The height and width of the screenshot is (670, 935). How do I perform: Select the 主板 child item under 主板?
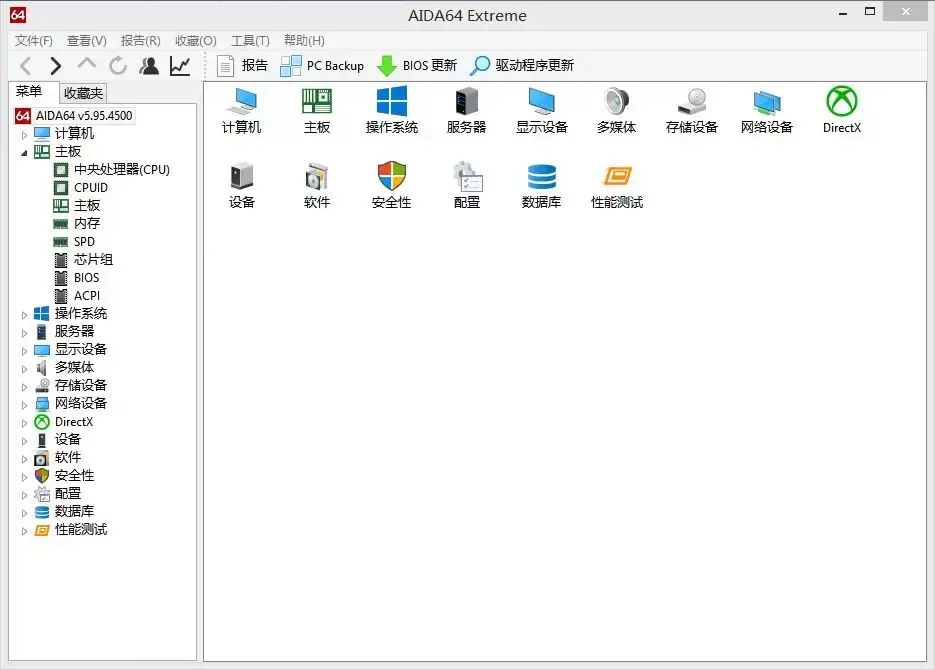(x=77, y=206)
